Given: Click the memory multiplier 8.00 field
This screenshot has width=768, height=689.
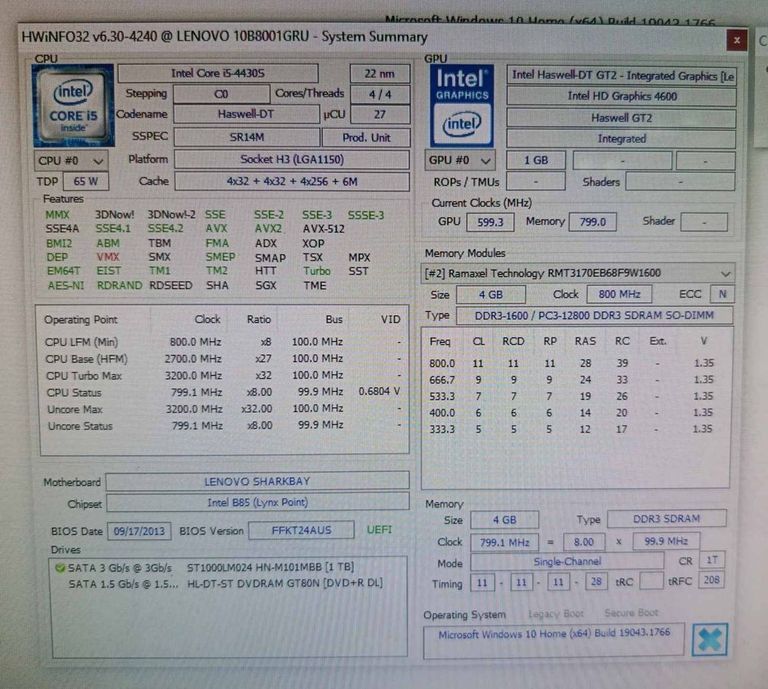Looking at the screenshot, I should 583,542.
